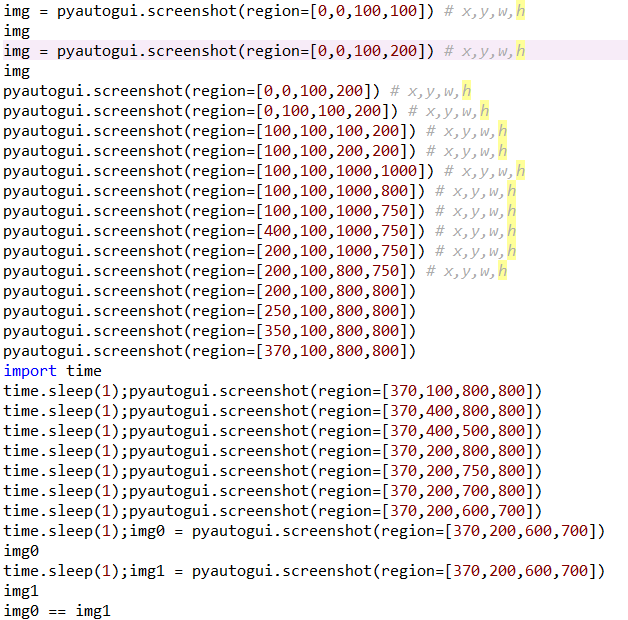Click the lone 'img1' line
Image resolution: width=628 pixels, height=620 pixels.
click(21, 591)
